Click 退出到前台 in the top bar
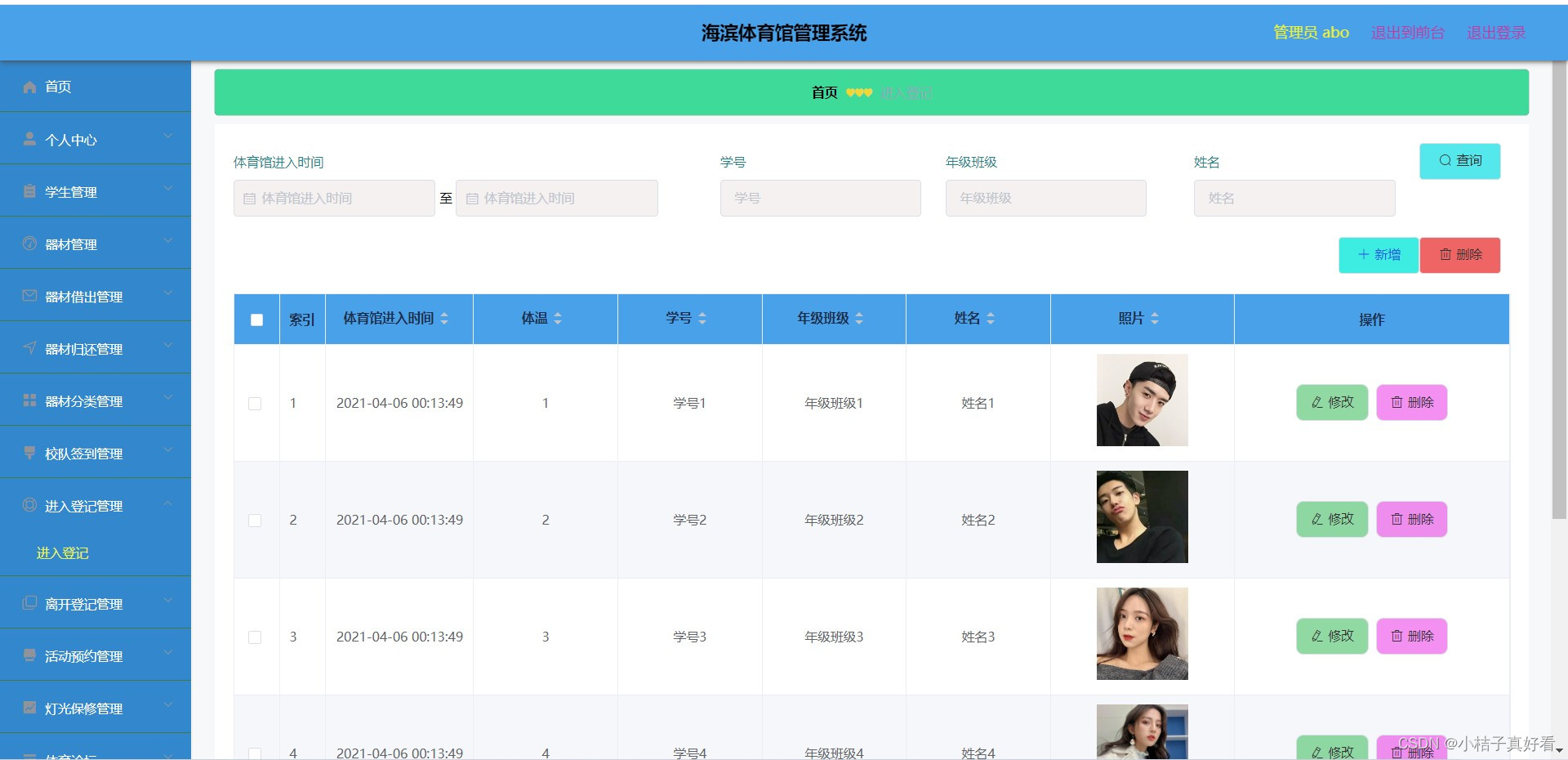This screenshot has width=1568, height=760. (x=1407, y=33)
